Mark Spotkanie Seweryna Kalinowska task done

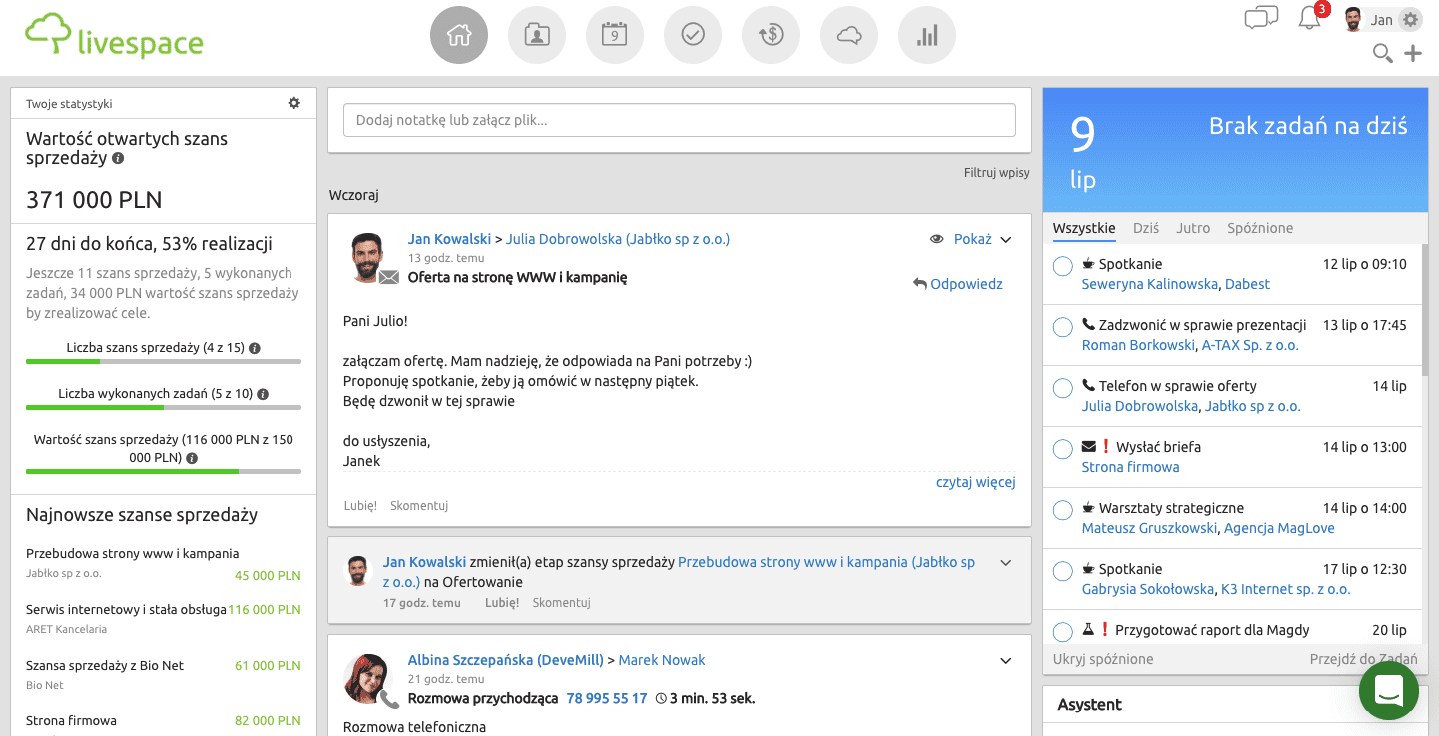[x=1063, y=267]
